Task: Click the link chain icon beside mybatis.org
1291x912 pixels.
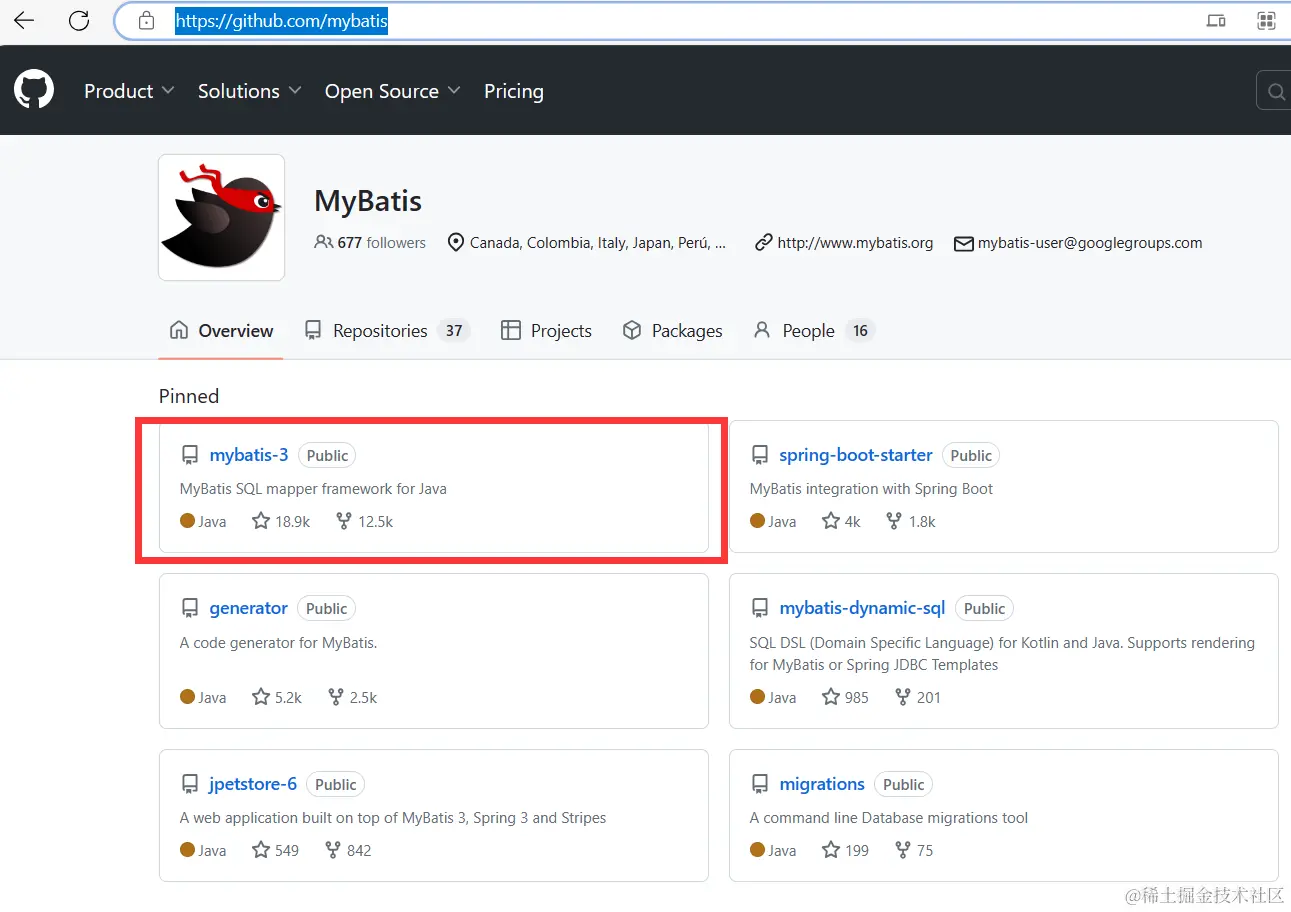Action: pyautogui.click(x=764, y=242)
